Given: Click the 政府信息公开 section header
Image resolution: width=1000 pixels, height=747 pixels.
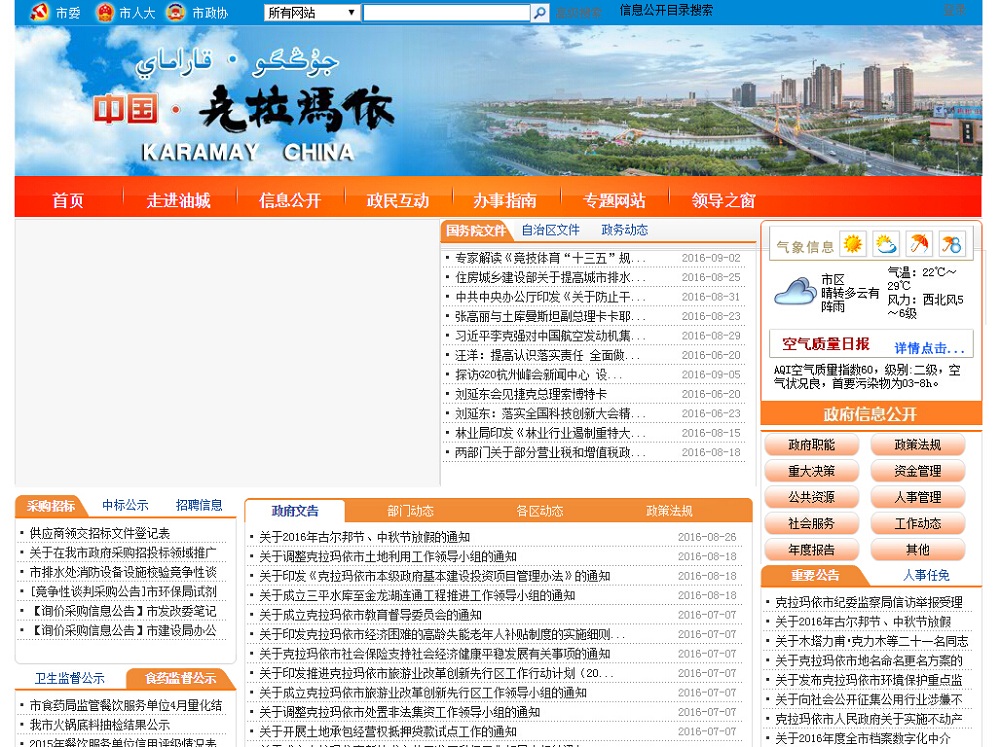Looking at the screenshot, I should 871,414.
